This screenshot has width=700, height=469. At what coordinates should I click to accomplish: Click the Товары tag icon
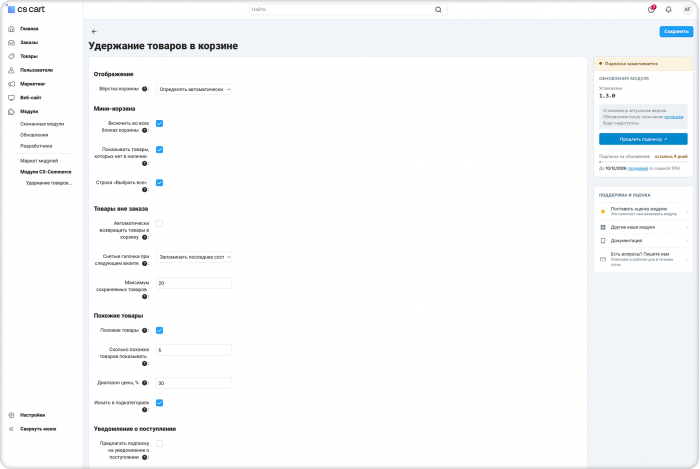click(11, 56)
